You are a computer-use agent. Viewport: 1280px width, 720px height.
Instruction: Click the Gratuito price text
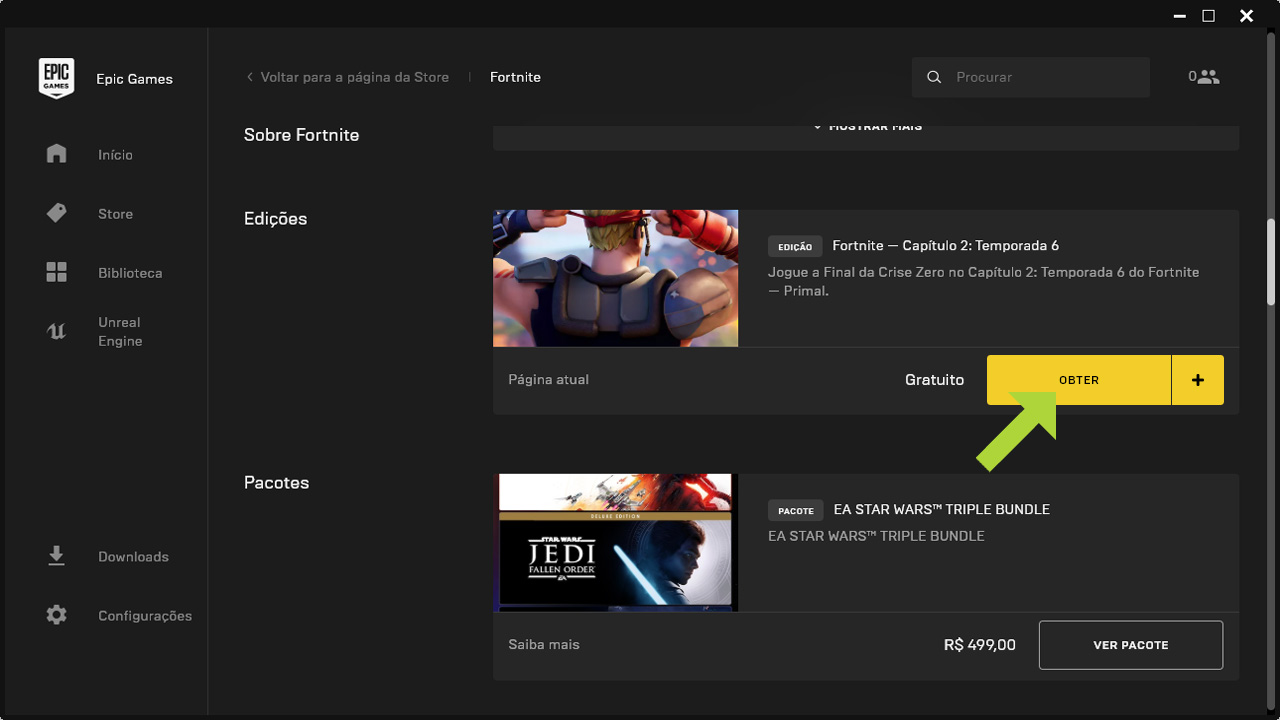(934, 380)
